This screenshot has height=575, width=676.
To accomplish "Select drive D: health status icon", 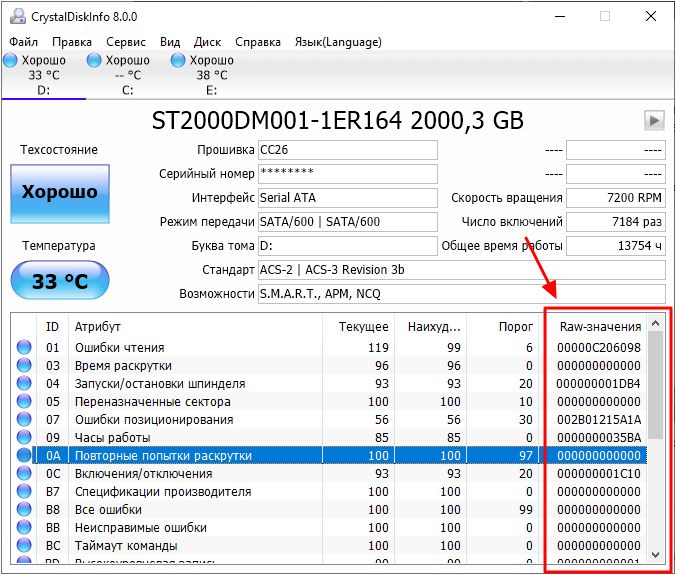I will point(10,60).
